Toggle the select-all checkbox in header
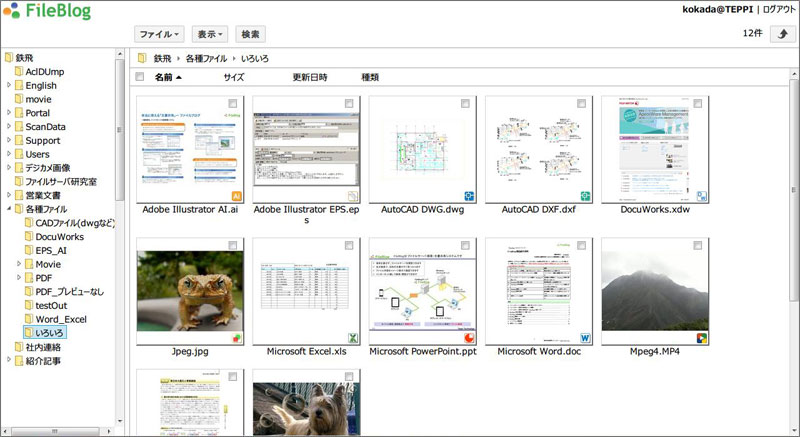800x437 pixels. (x=139, y=77)
